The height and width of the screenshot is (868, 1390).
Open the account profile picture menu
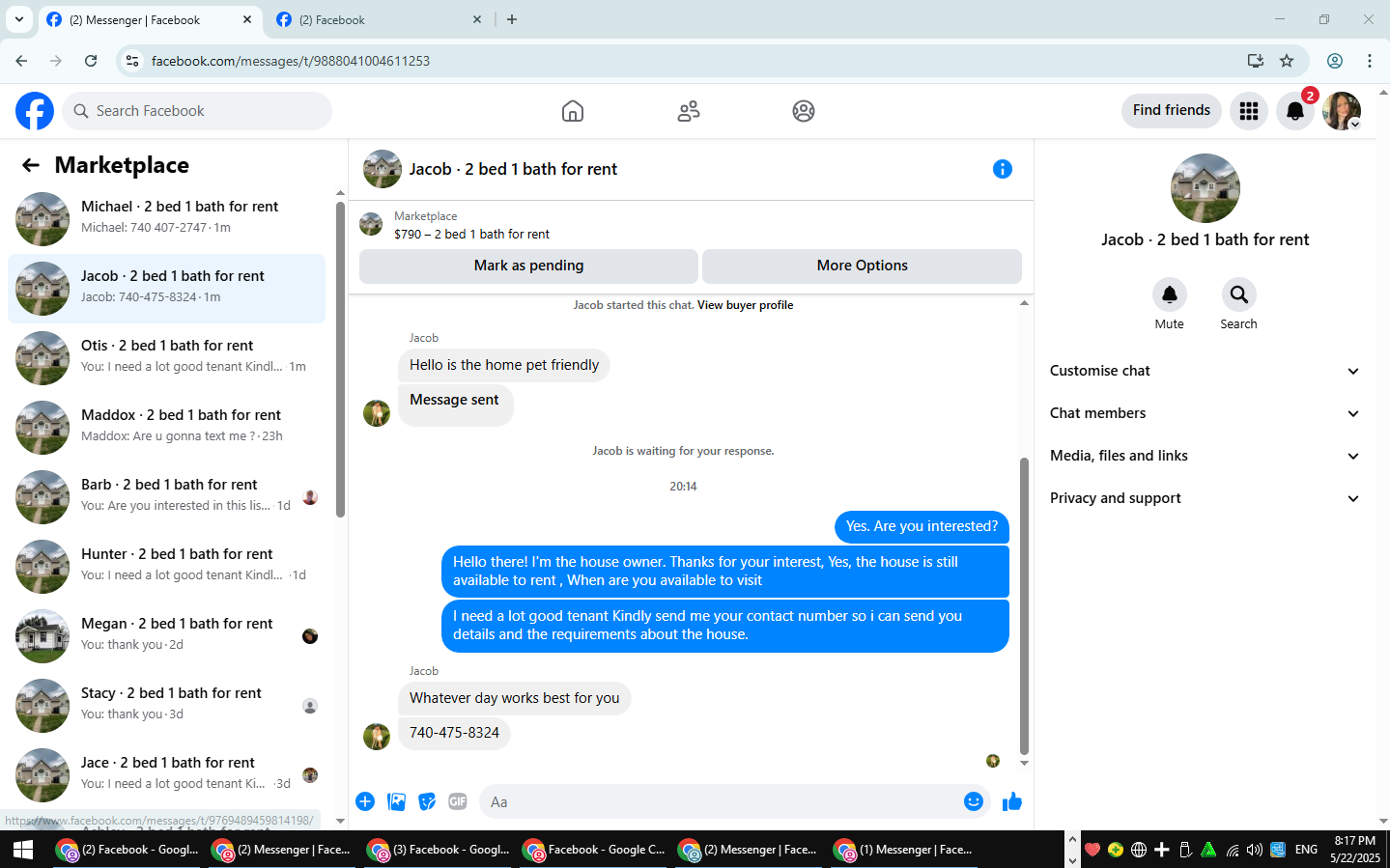pos(1342,111)
